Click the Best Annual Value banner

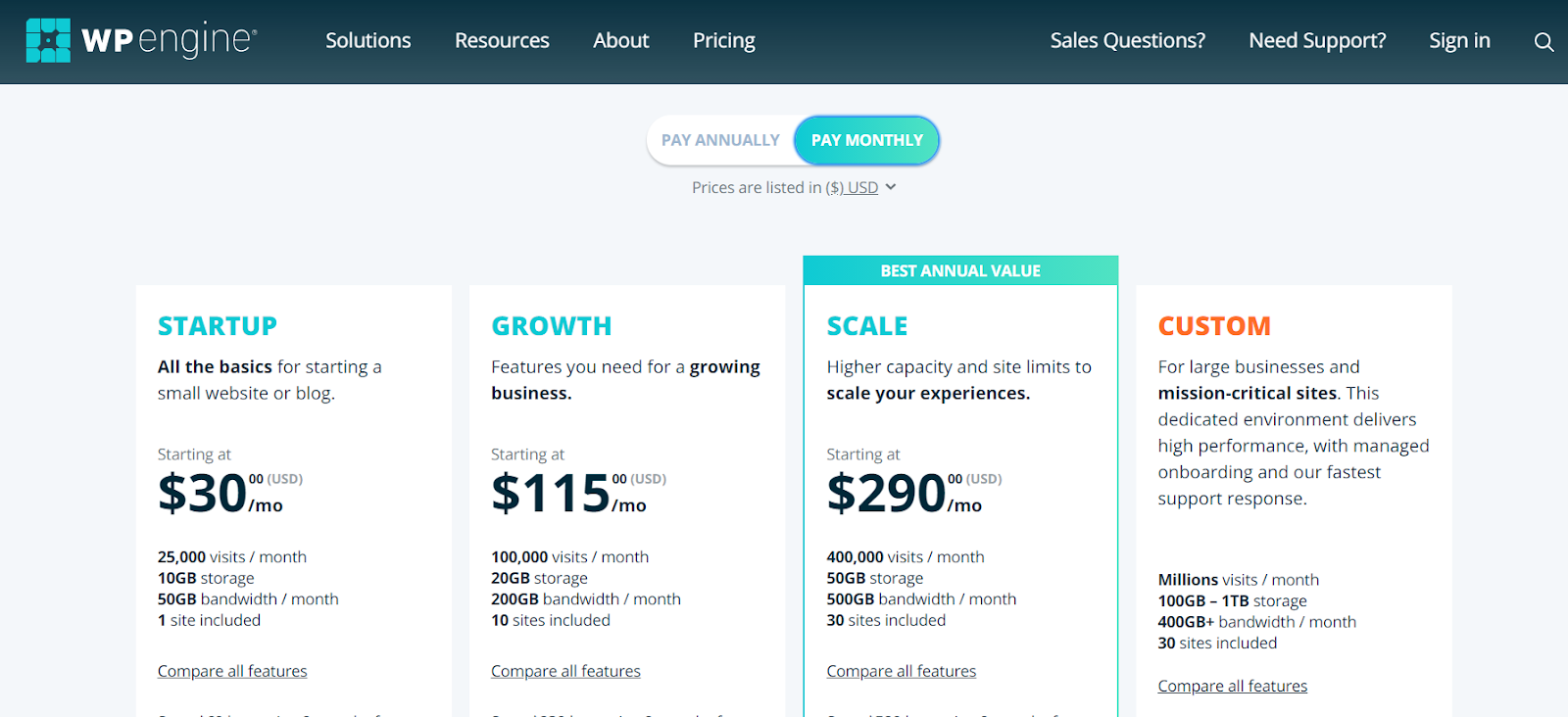960,271
